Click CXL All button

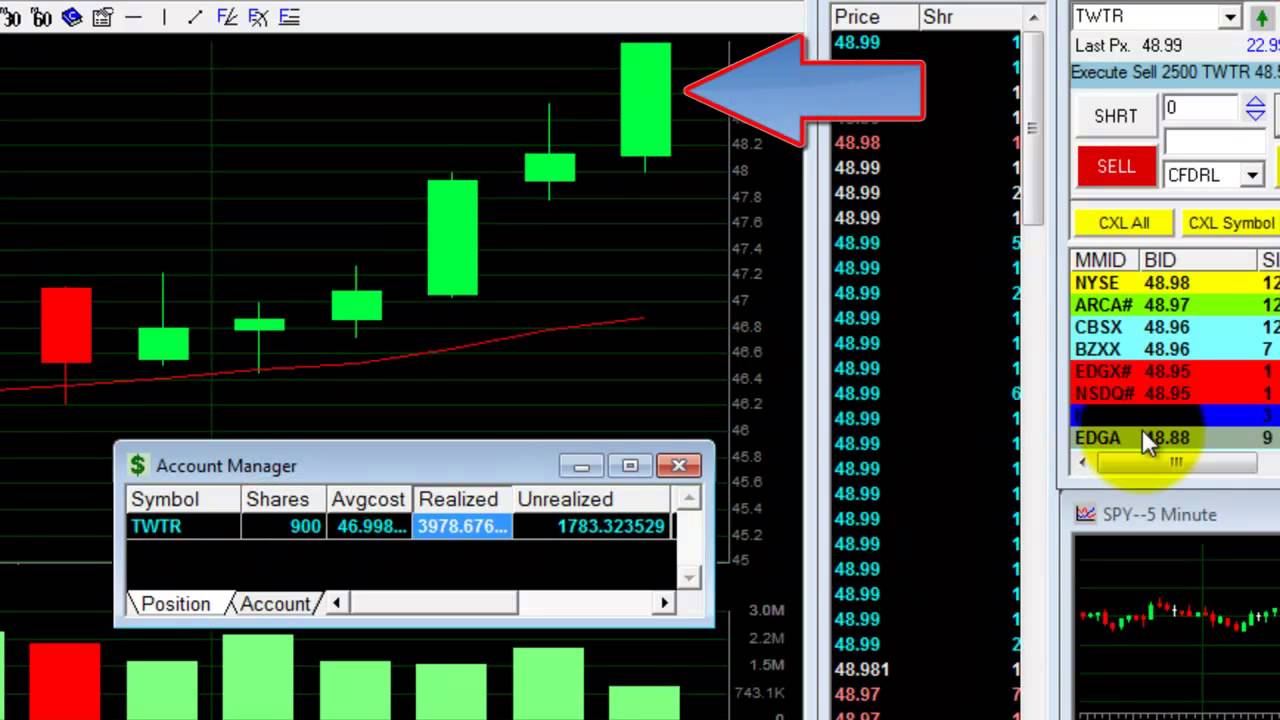point(1124,223)
